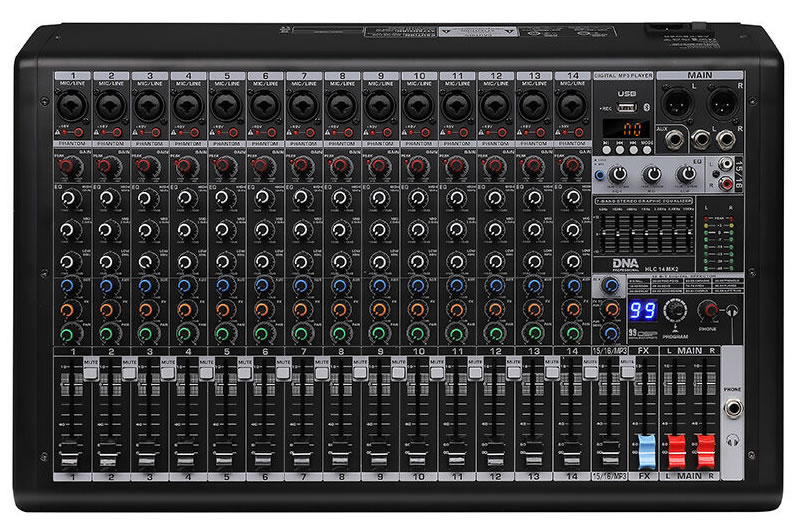Click the orange FX knob of the 15/16 channel
The height and width of the screenshot is (520, 796).
point(611,309)
